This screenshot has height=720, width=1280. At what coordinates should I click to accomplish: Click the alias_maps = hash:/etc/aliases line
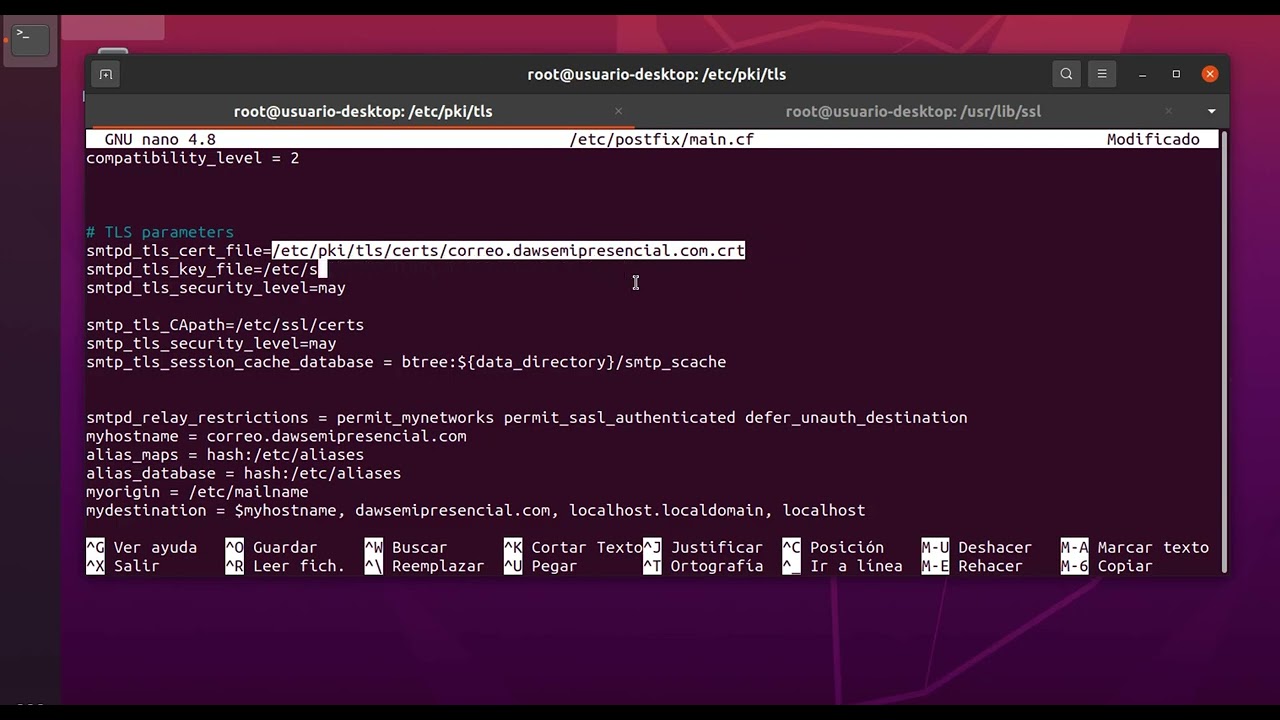(x=225, y=455)
